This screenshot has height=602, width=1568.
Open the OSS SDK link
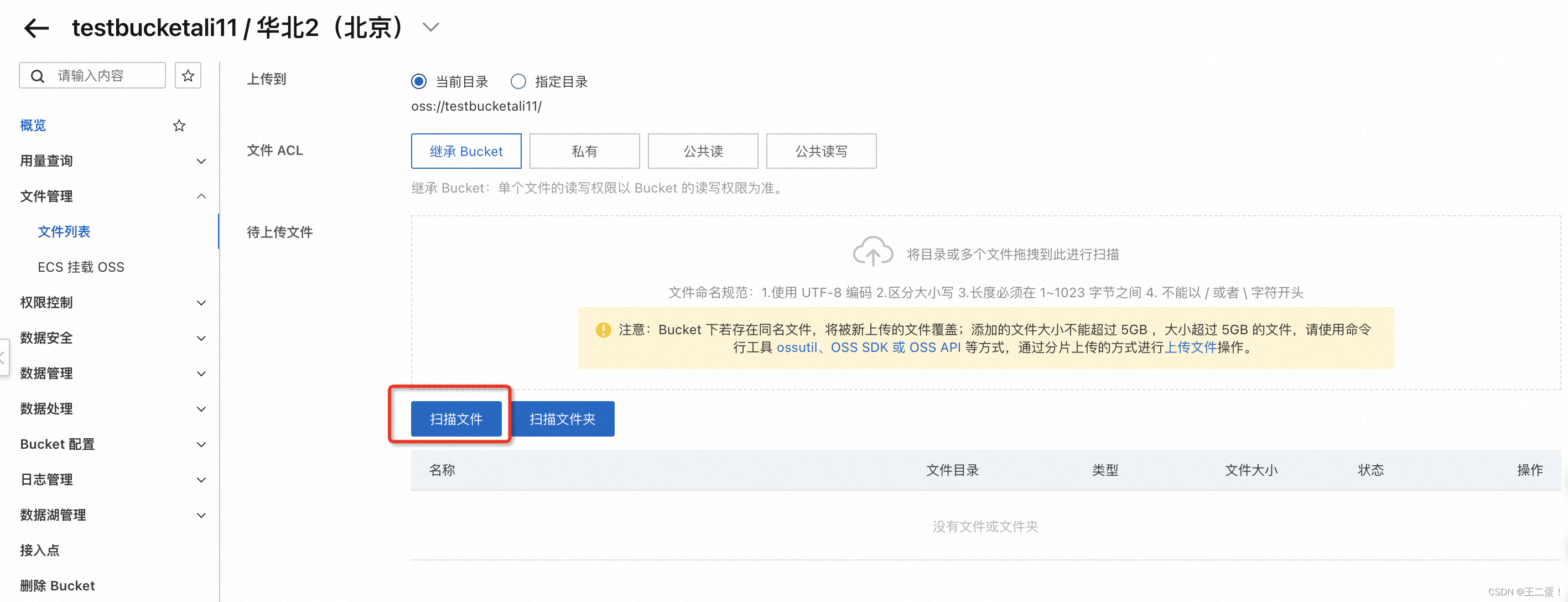coord(859,347)
